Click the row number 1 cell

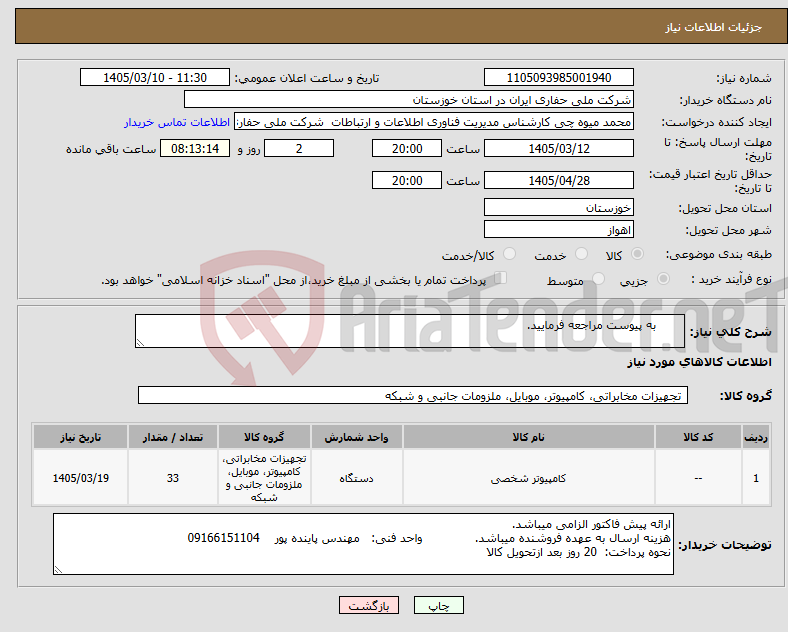756,478
